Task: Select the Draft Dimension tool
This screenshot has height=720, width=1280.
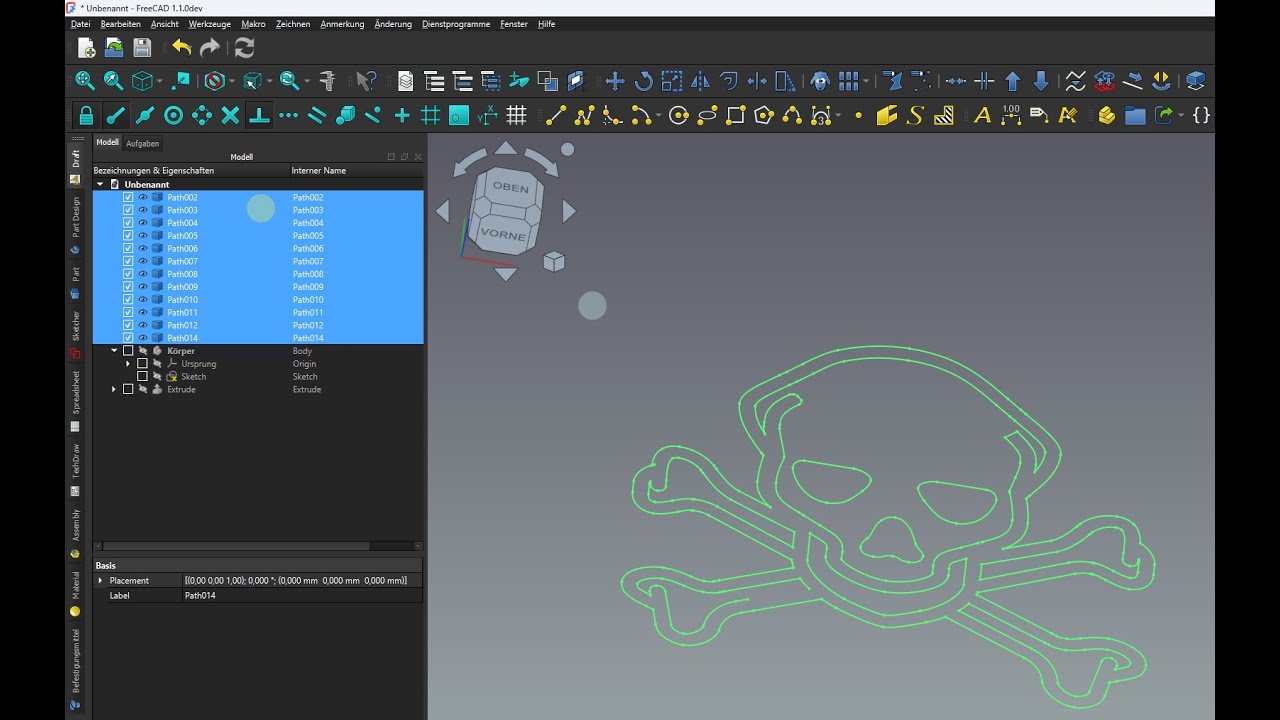Action: [x=1010, y=115]
